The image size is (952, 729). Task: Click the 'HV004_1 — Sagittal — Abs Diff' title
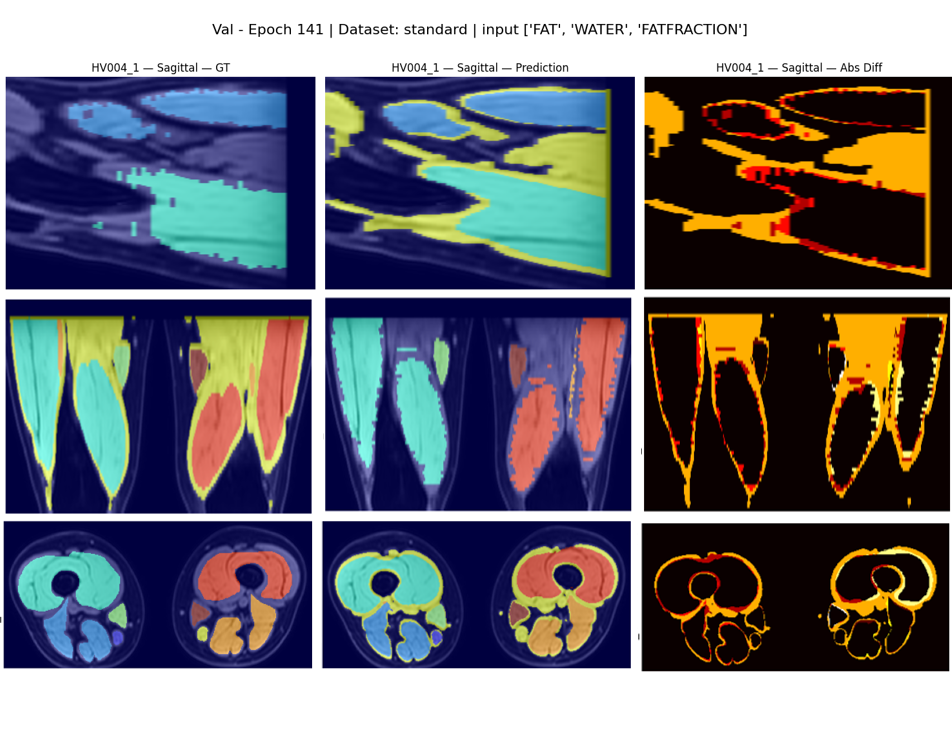(x=798, y=67)
